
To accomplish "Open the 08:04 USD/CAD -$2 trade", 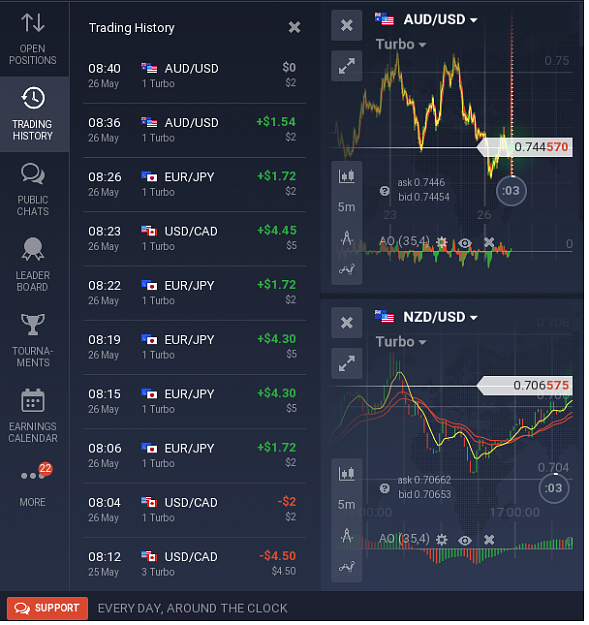I will (195, 512).
